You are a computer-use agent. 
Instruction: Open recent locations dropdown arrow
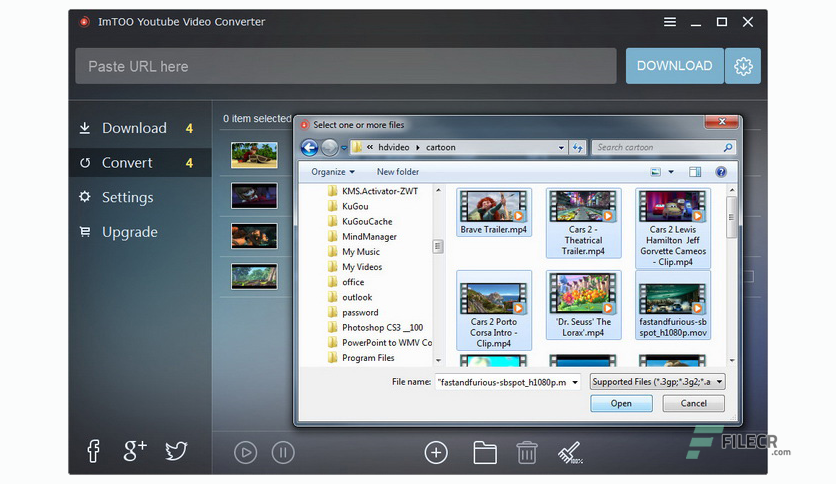(x=344, y=148)
